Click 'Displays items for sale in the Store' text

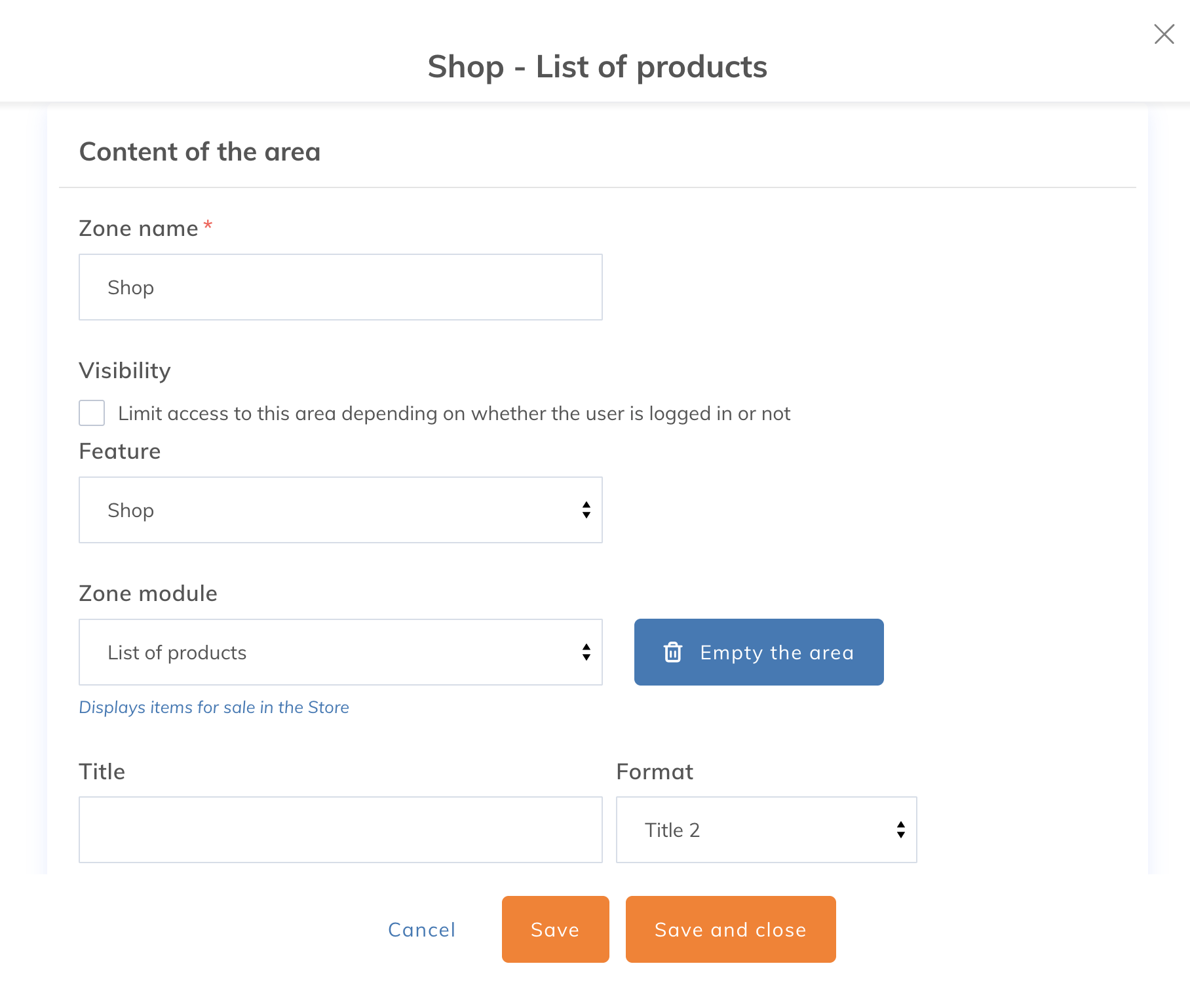pyautogui.click(x=214, y=707)
